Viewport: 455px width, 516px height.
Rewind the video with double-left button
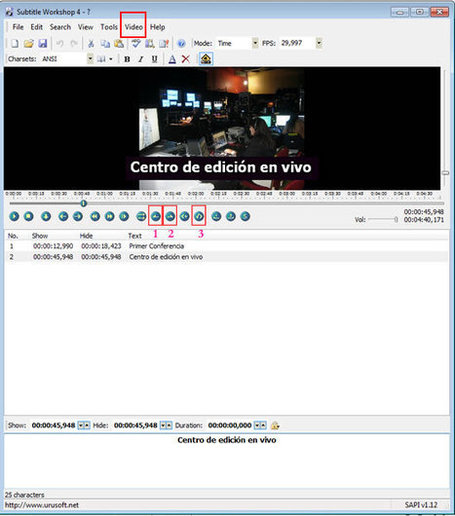tap(95, 216)
